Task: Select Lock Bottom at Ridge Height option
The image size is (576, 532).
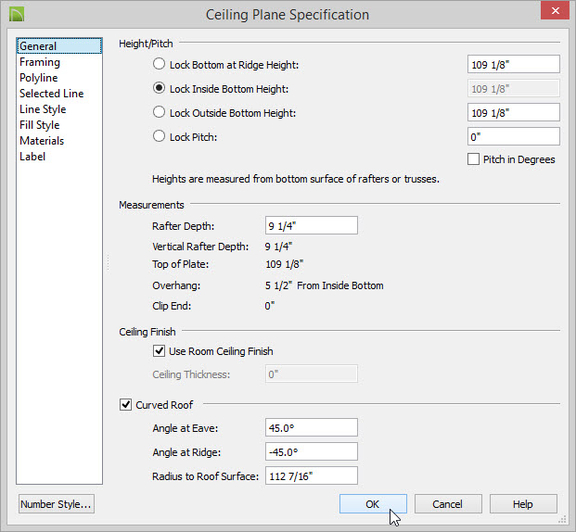Action: click(159, 64)
